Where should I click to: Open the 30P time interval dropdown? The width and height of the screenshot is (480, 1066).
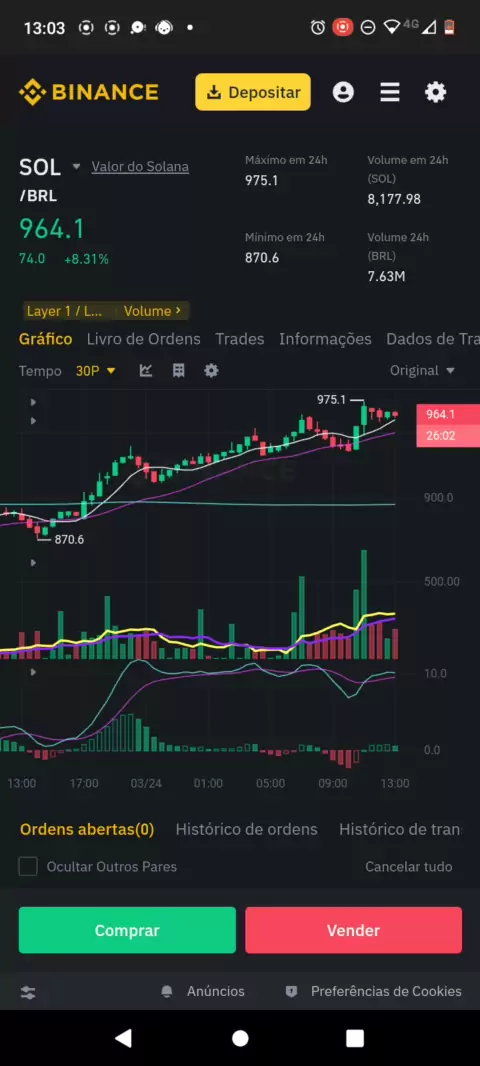[96, 371]
